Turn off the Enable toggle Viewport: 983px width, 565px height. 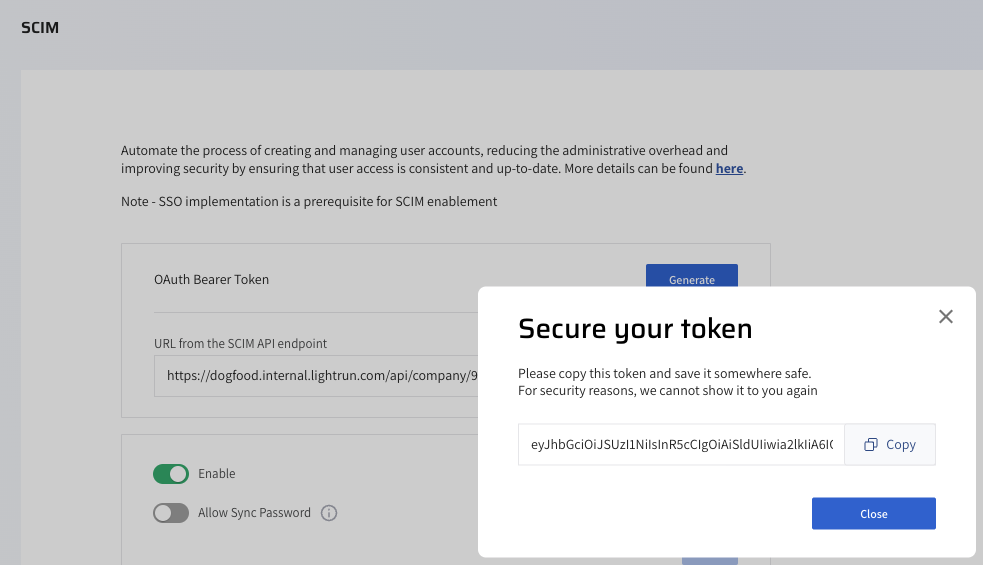coord(171,474)
